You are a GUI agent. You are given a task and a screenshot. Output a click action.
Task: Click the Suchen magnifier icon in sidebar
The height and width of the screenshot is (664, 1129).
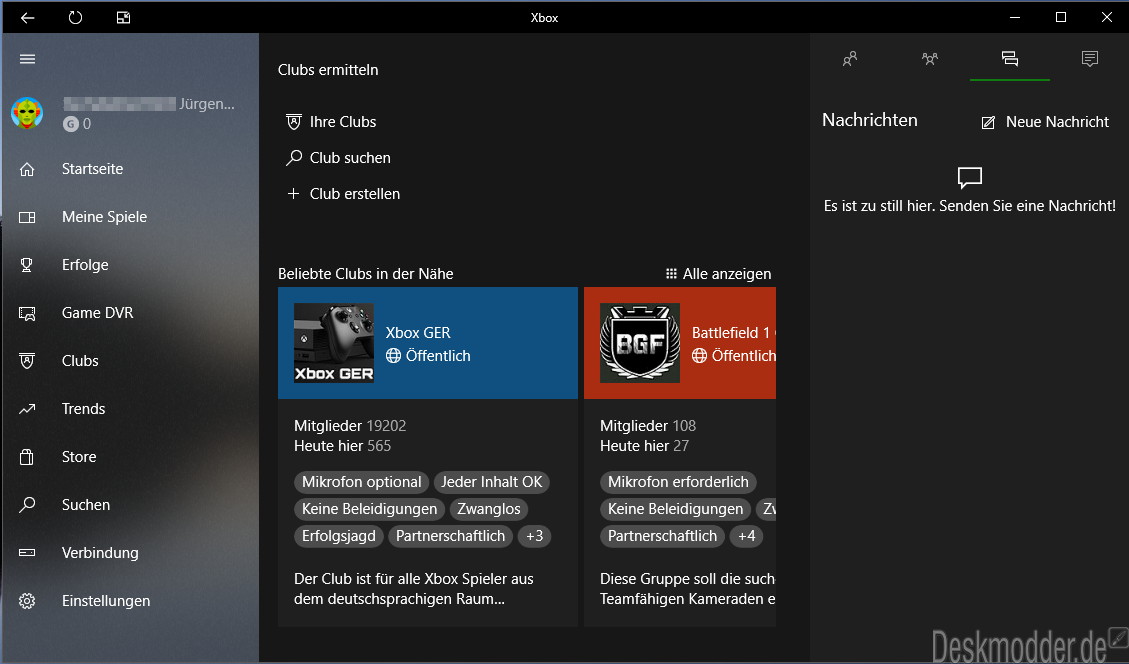click(x=27, y=505)
